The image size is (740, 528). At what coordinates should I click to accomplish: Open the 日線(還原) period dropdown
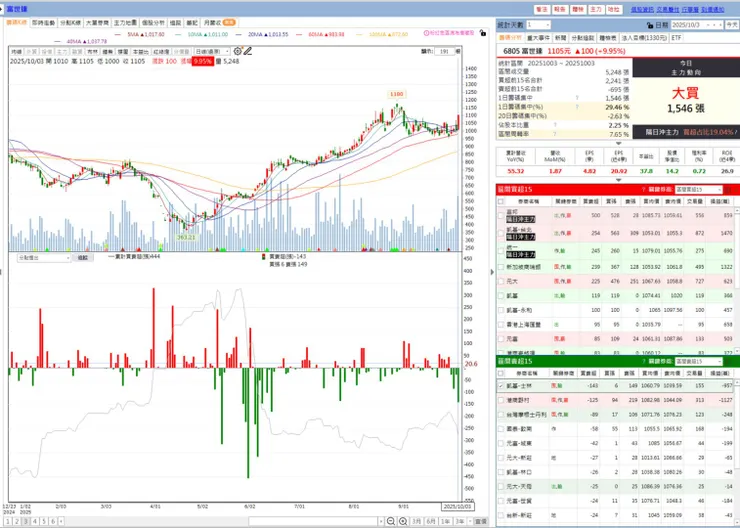pos(212,51)
